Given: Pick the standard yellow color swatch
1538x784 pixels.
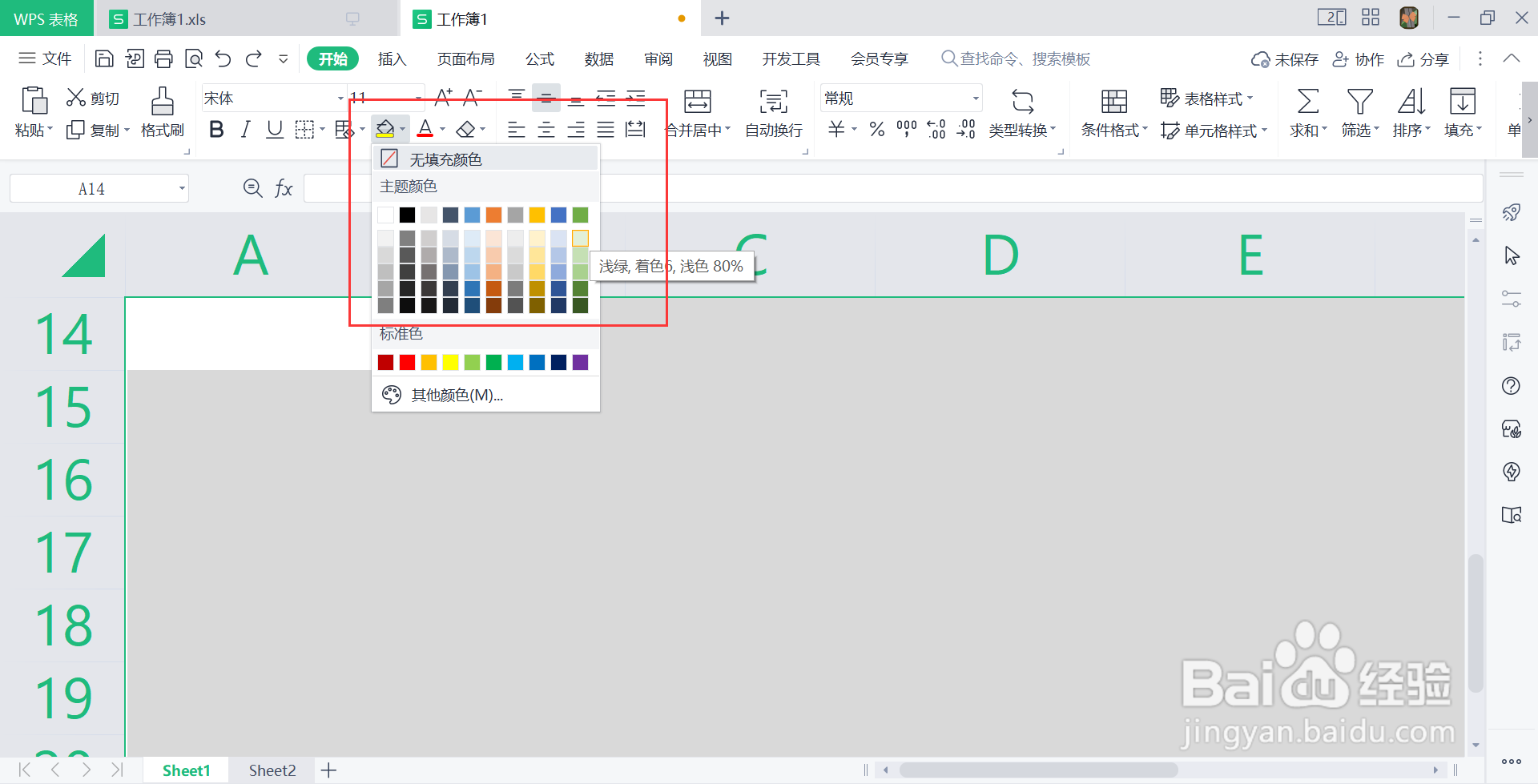Looking at the screenshot, I should [450, 363].
